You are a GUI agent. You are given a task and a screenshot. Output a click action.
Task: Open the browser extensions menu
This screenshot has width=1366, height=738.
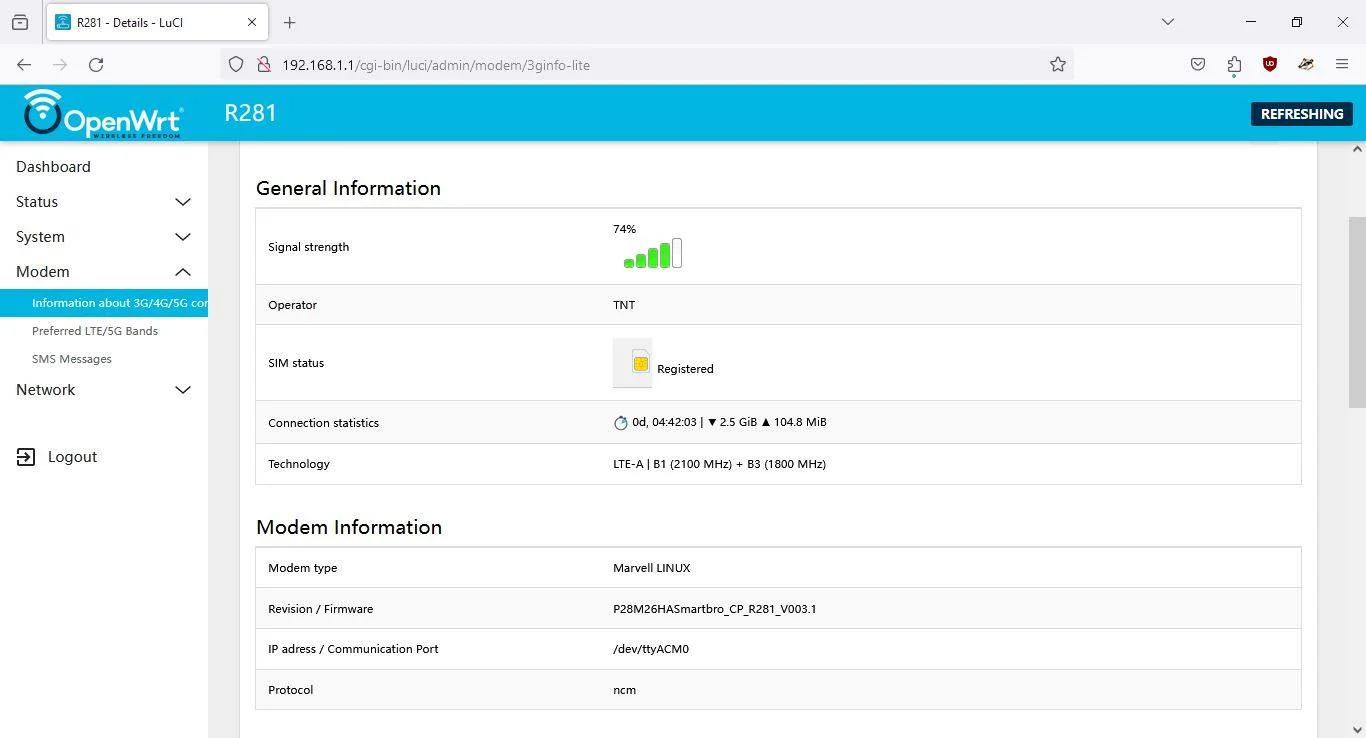point(1234,64)
